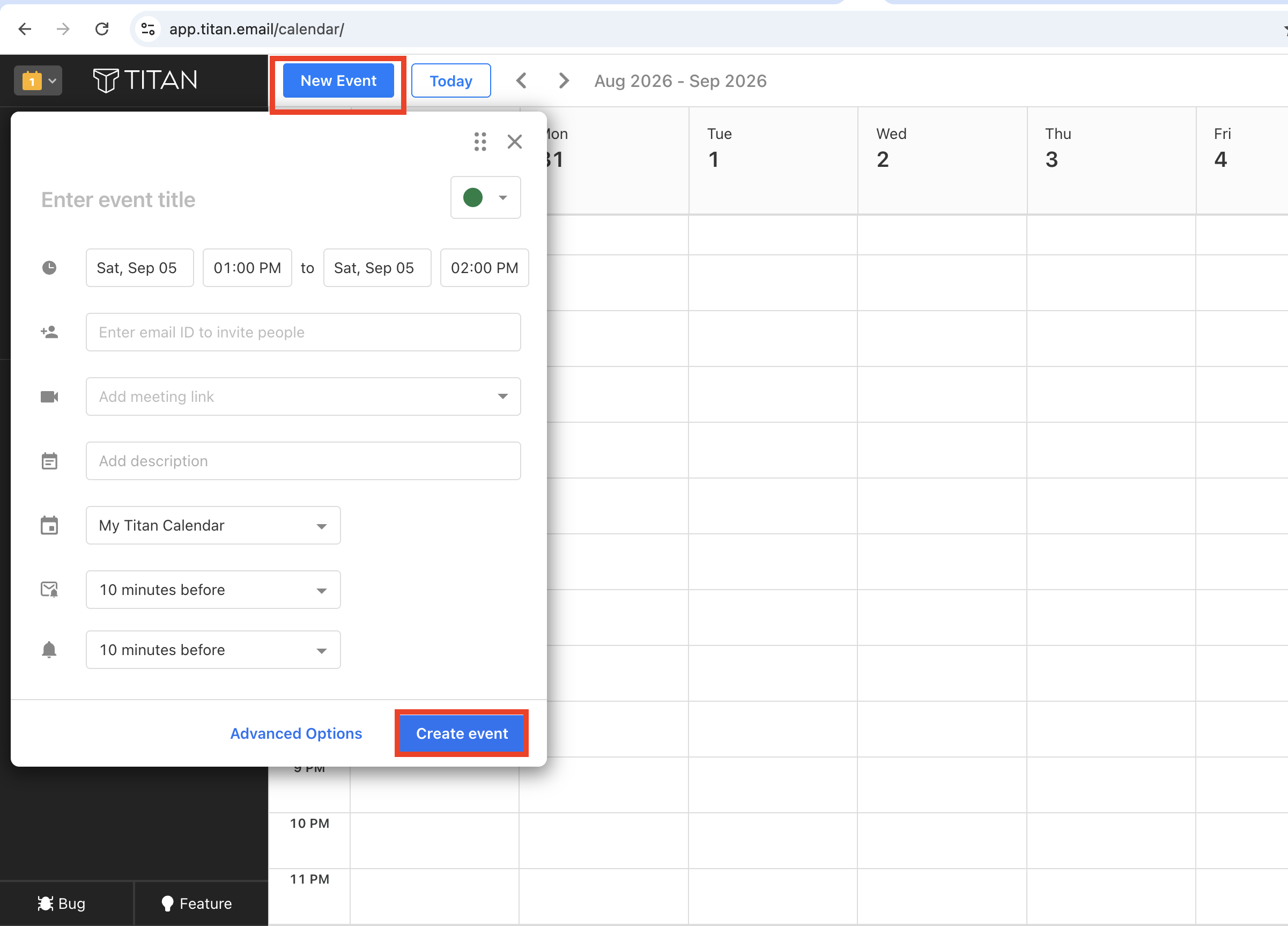Image resolution: width=1288 pixels, height=926 pixels.
Task: Click the email reminder envelope icon
Action: pos(49,590)
